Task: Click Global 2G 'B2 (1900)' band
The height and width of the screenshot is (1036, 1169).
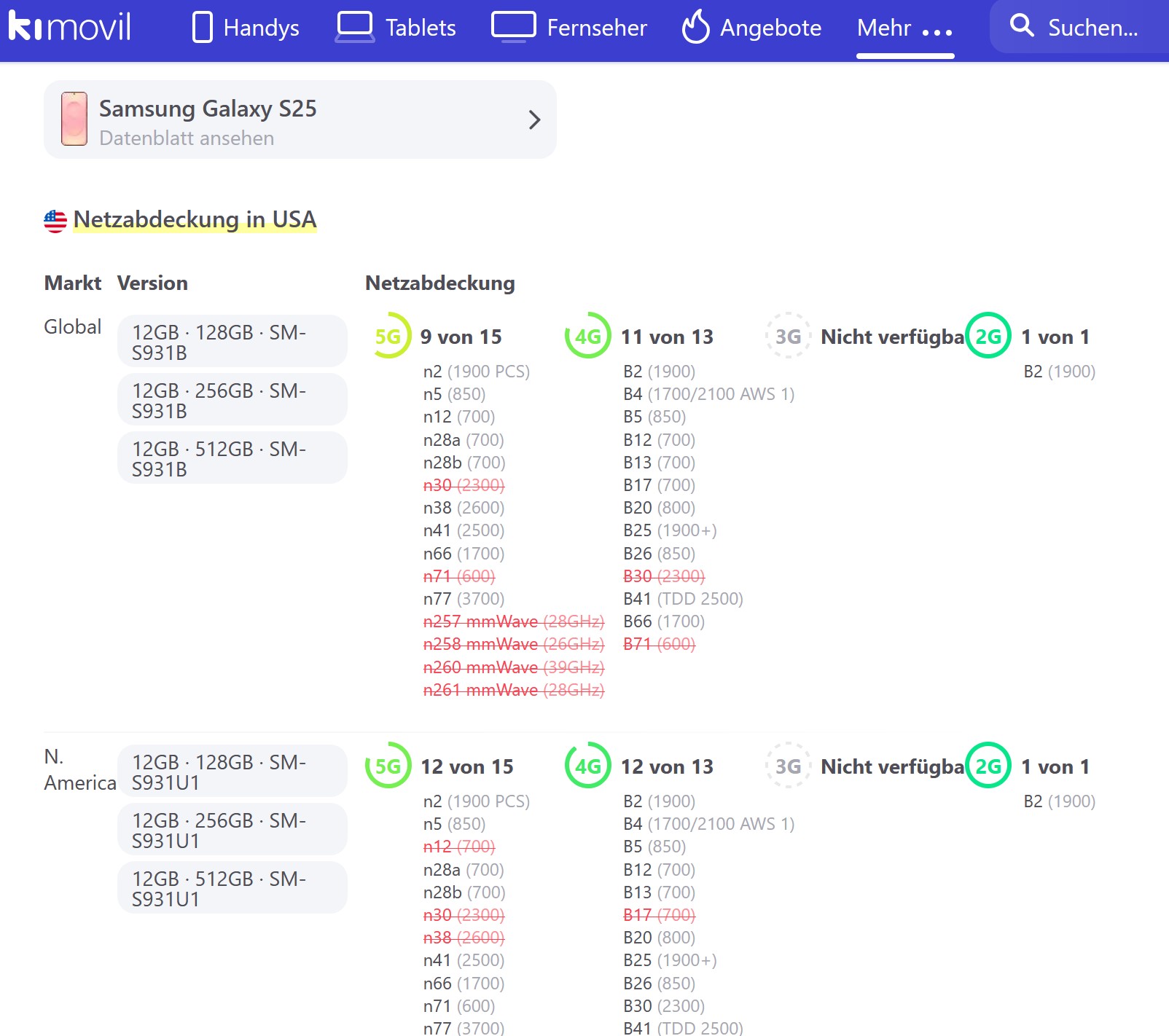Action: click(x=1060, y=372)
